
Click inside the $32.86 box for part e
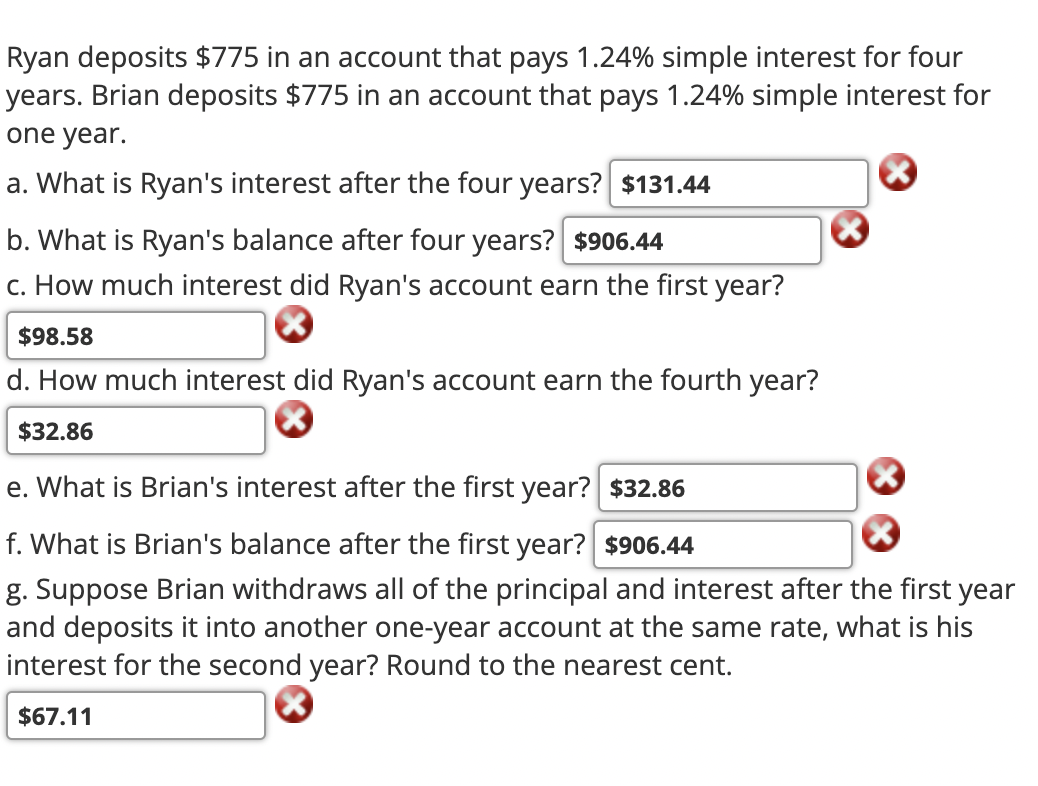pos(727,487)
